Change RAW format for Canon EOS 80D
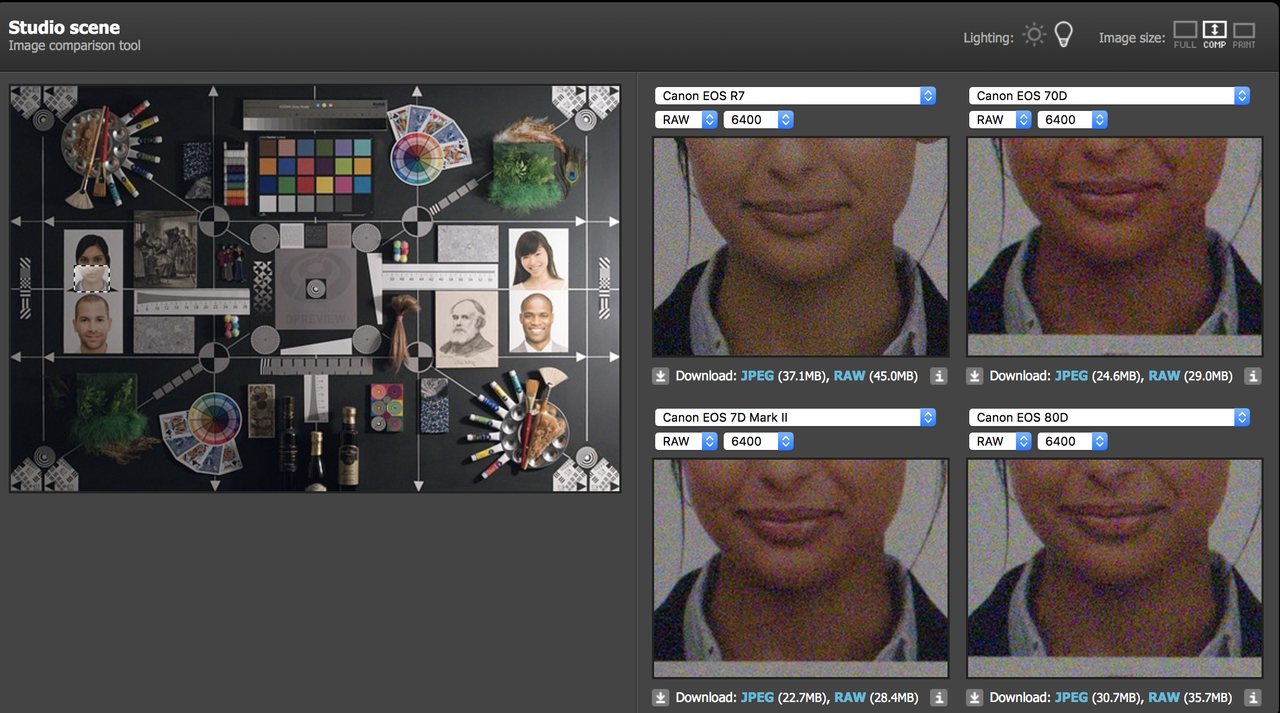Screen dimensions: 1280x713 pyautogui.click(x=1001, y=441)
